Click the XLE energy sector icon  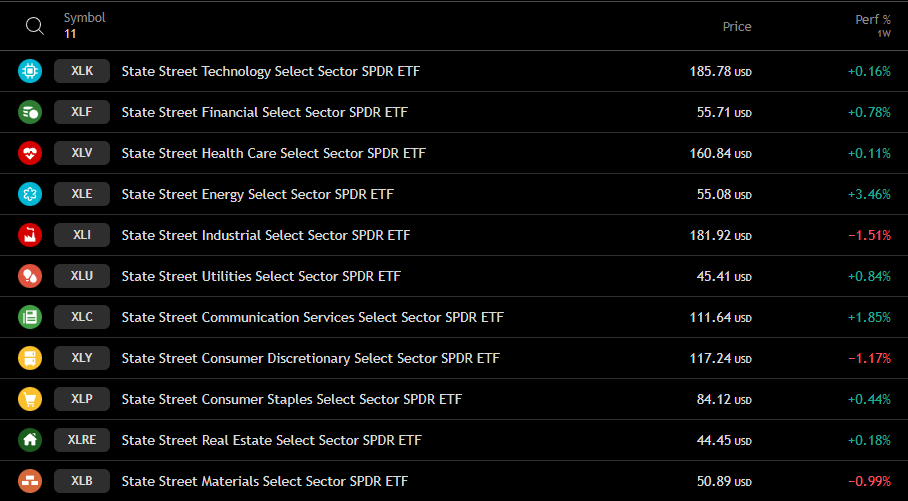[30, 195]
